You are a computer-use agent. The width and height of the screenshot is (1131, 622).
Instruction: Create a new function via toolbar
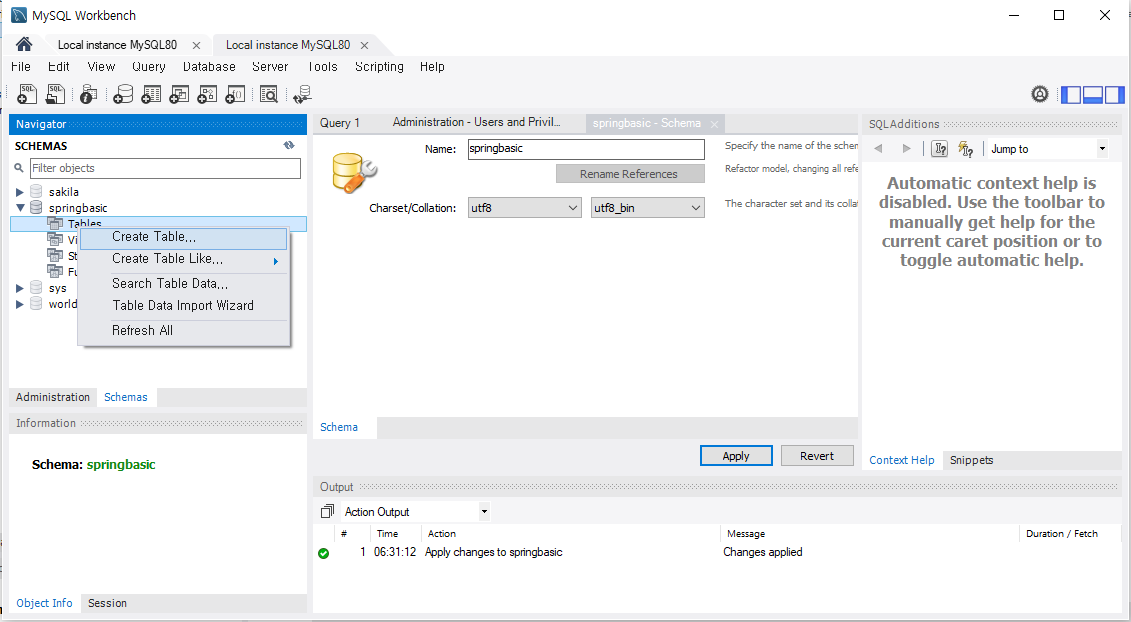[x=235, y=94]
